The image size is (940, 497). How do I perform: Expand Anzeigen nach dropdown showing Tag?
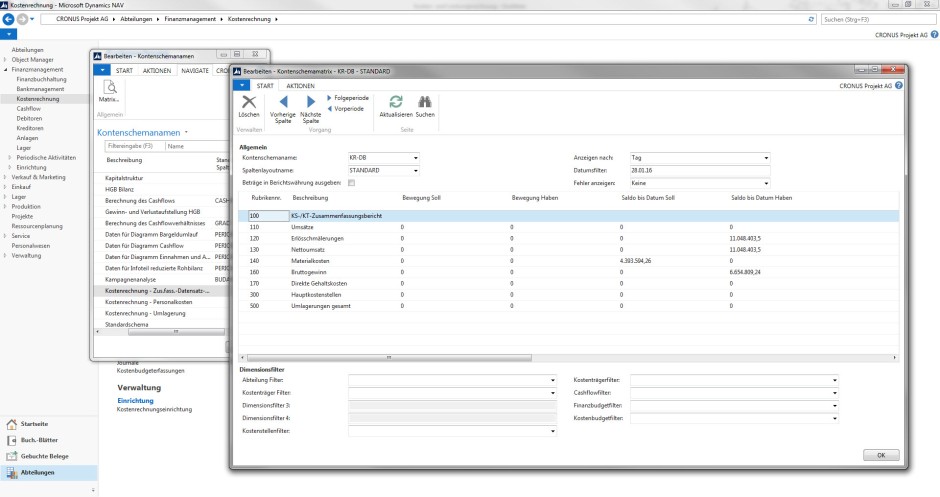point(766,157)
